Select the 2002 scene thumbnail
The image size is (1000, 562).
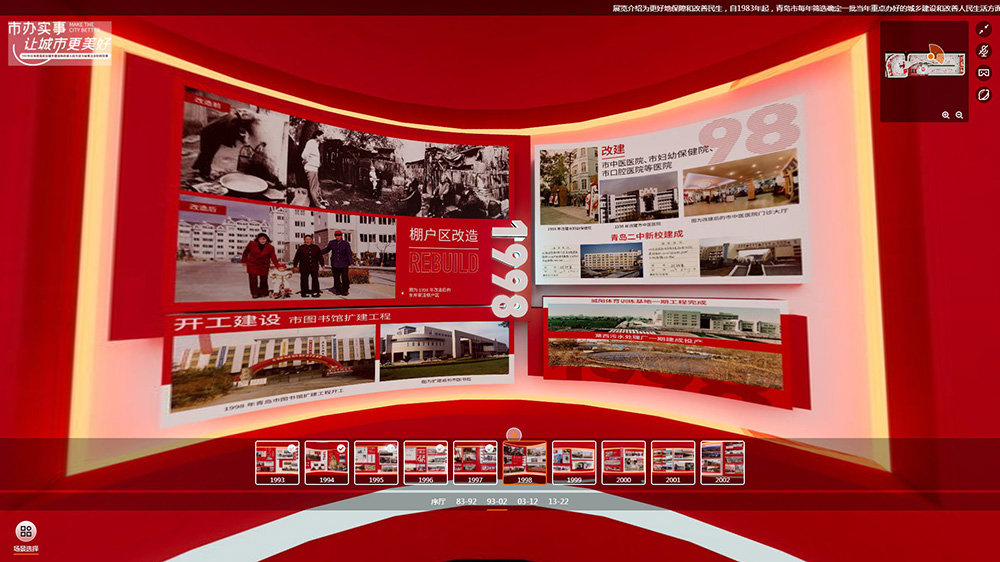[722, 462]
